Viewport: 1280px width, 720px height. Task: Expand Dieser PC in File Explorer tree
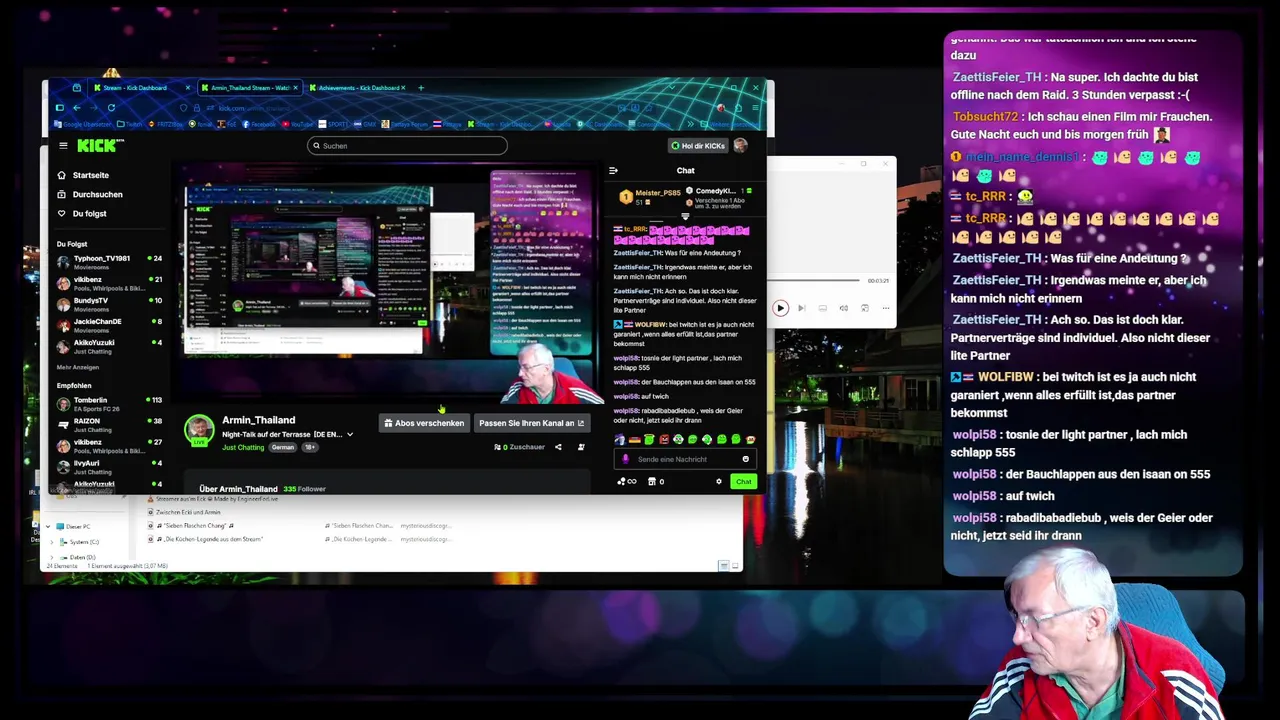48,526
